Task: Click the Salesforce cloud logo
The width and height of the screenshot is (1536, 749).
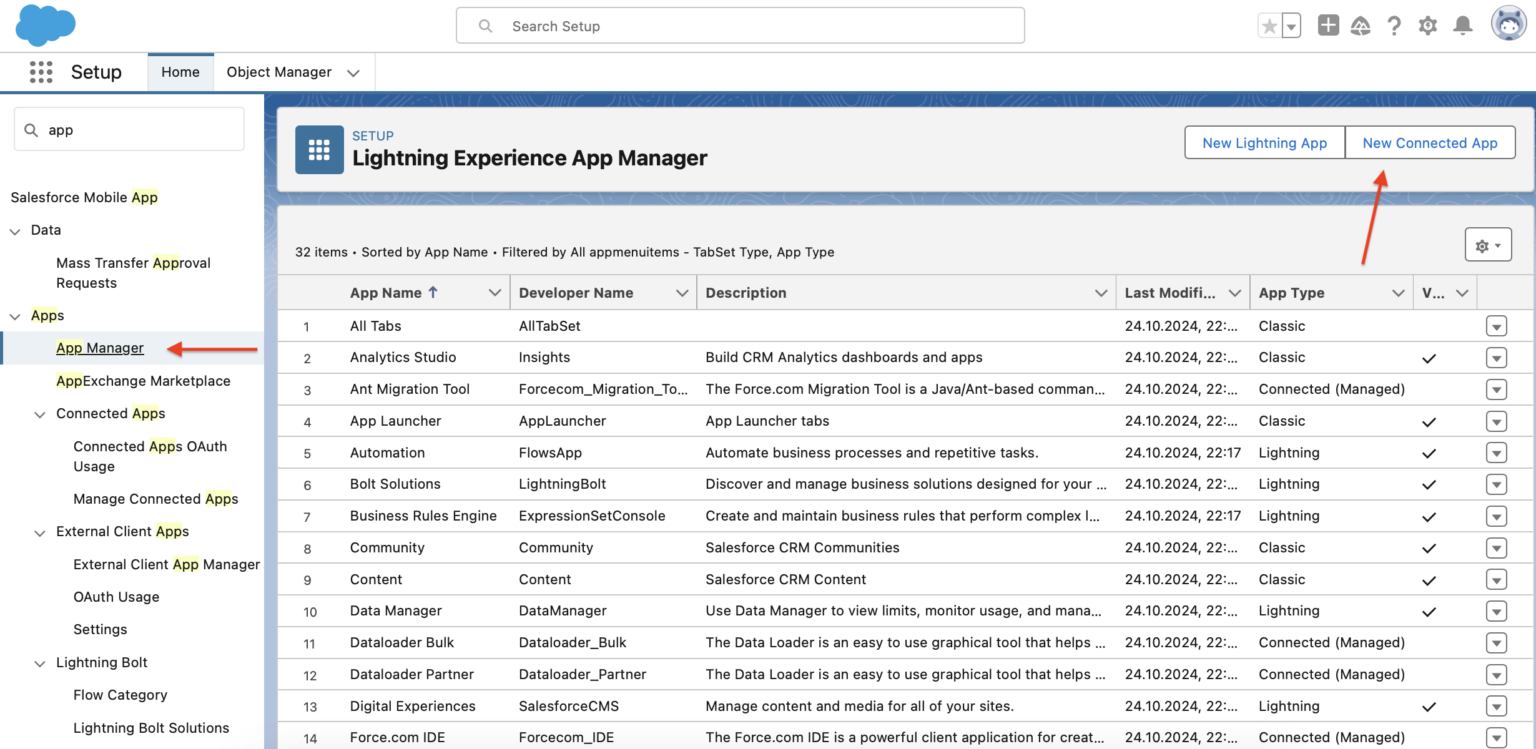Action: coord(45,24)
